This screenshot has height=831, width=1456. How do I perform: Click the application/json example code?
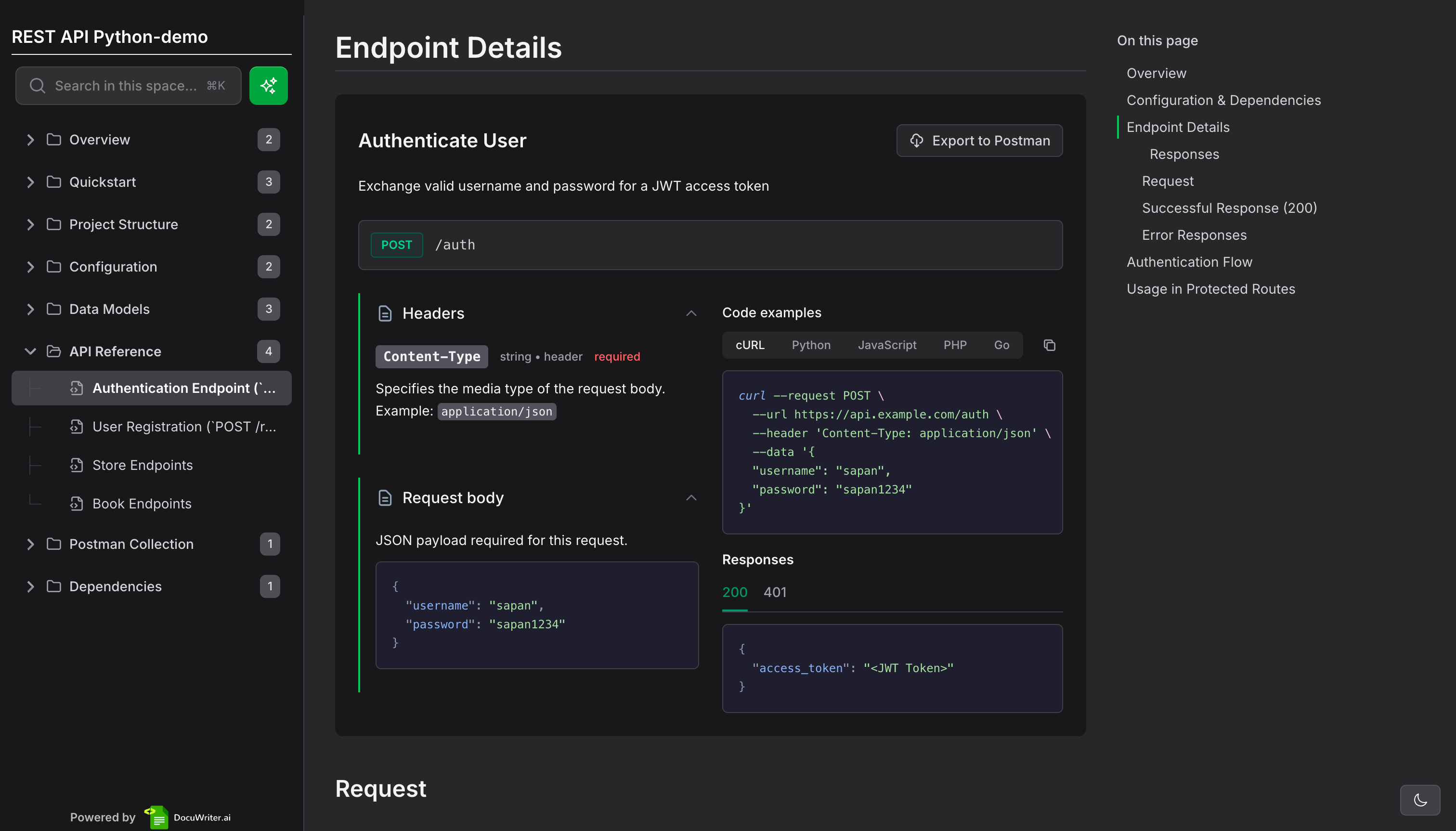point(496,412)
